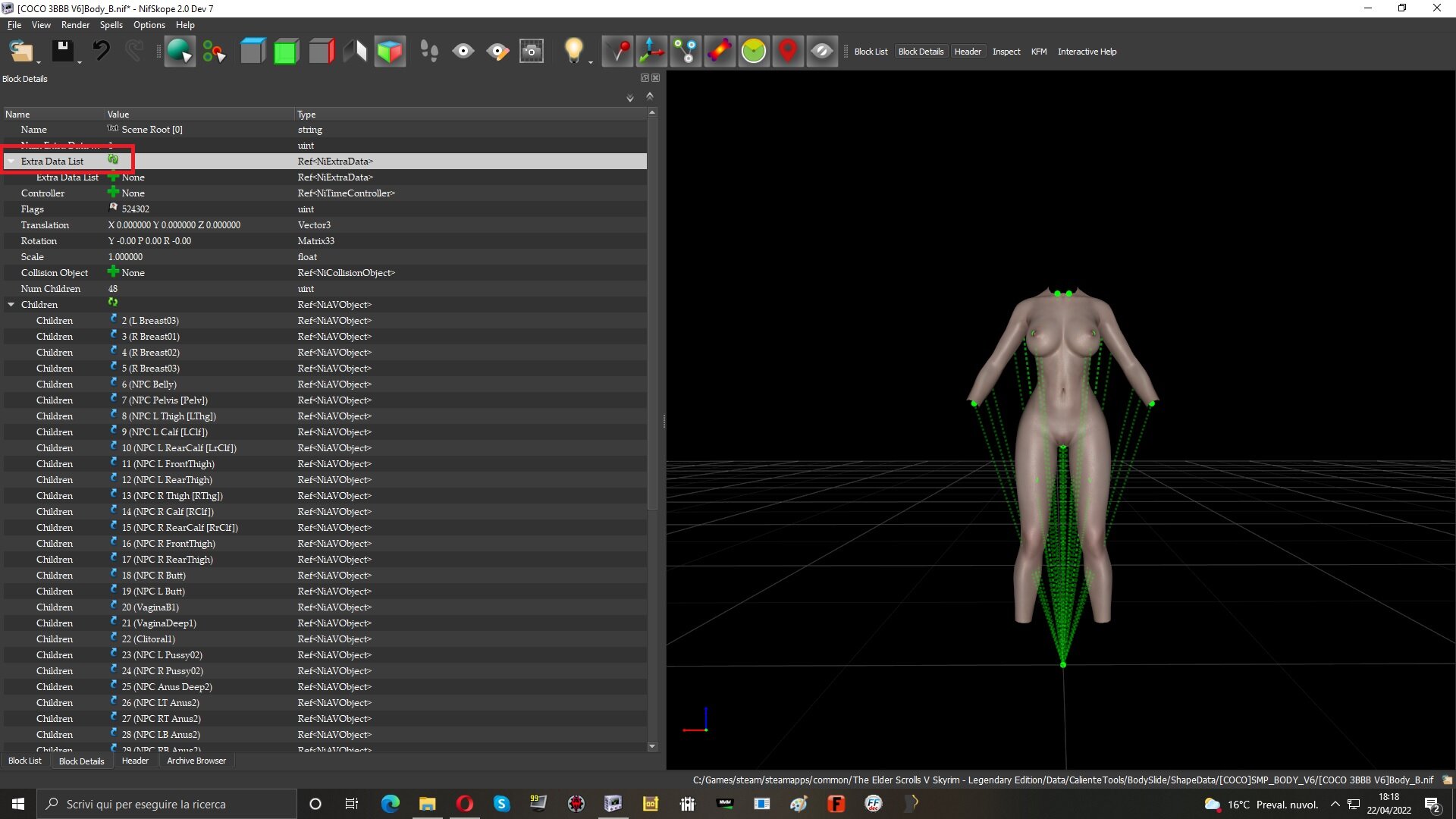1456x819 pixels.
Task: Toggle show nodes connection icon
Action: click(686, 52)
